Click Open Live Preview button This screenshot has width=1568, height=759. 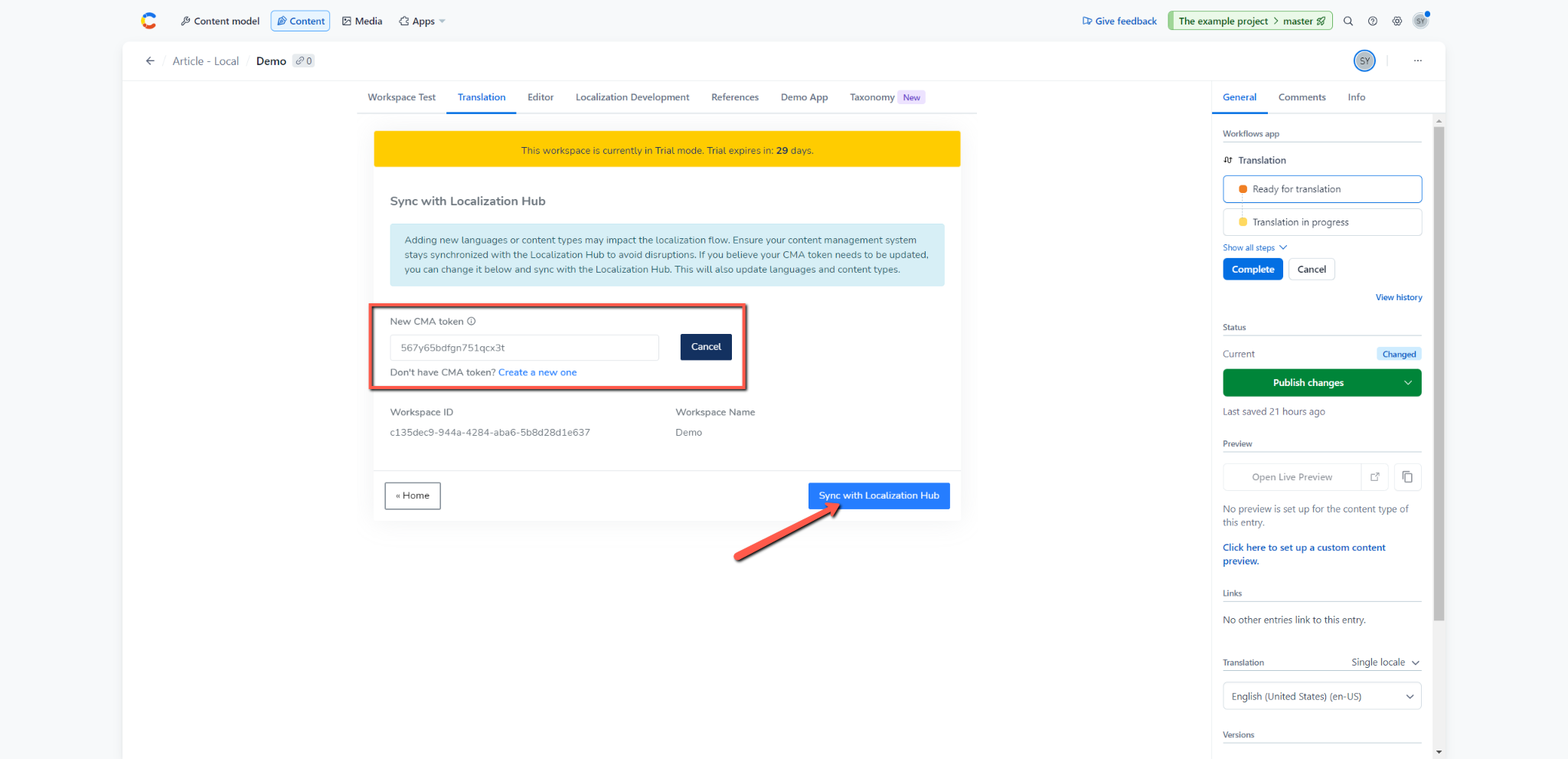(1292, 477)
